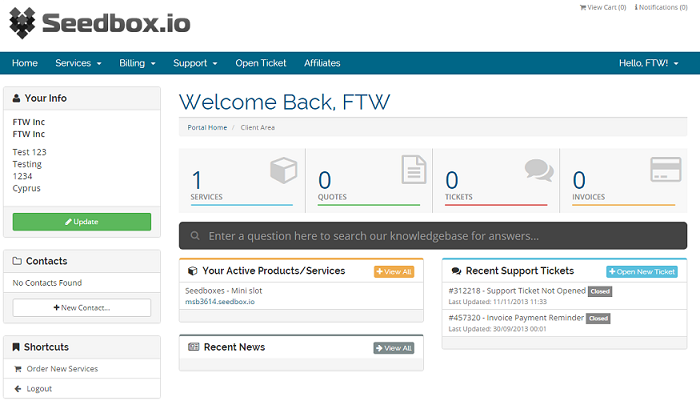The image size is (700, 413).
Task: Open the 0 Tickets stat tile
Action: pos(496,180)
